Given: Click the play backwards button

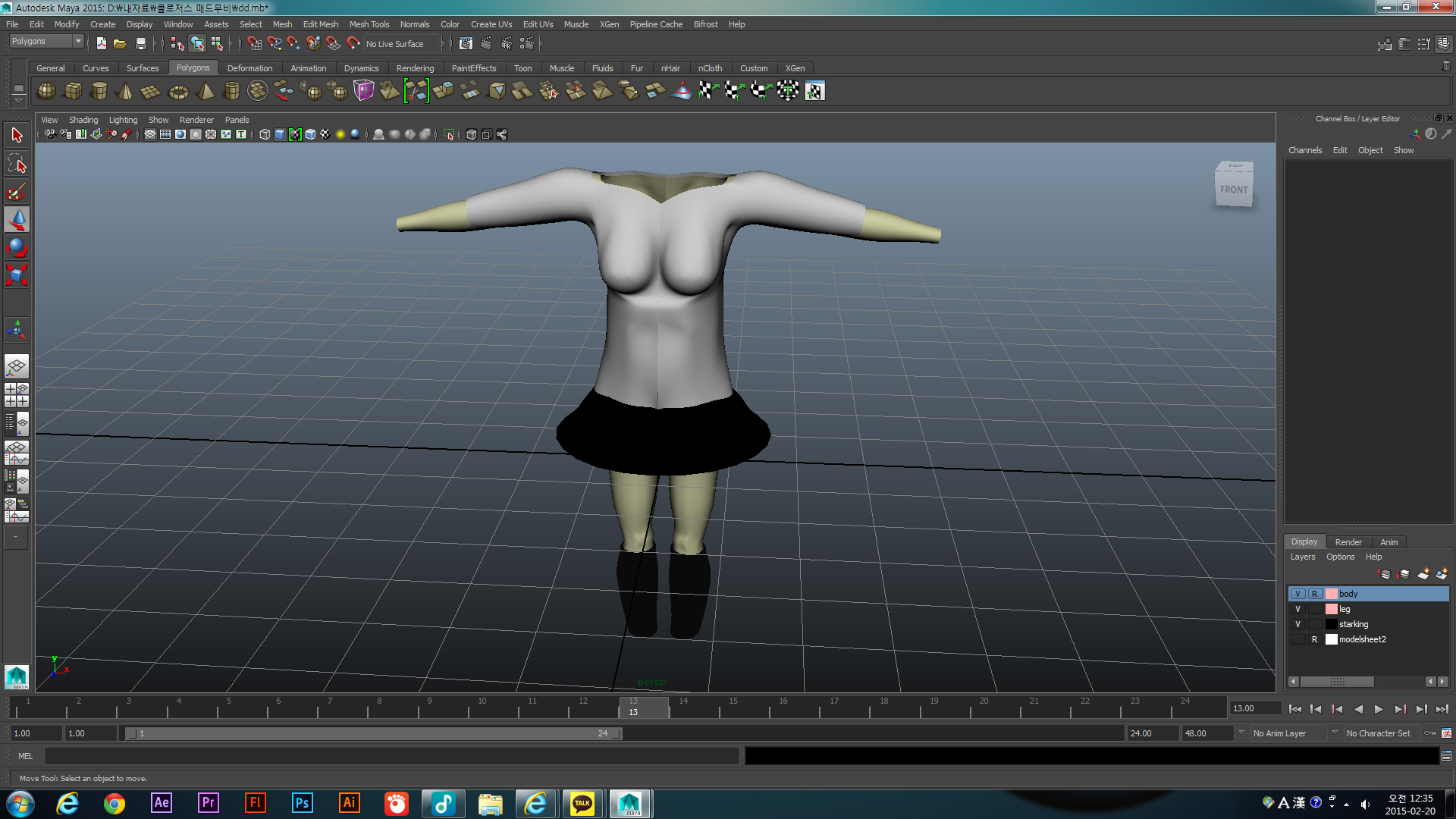Looking at the screenshot, I should [x=1358, y=709].
